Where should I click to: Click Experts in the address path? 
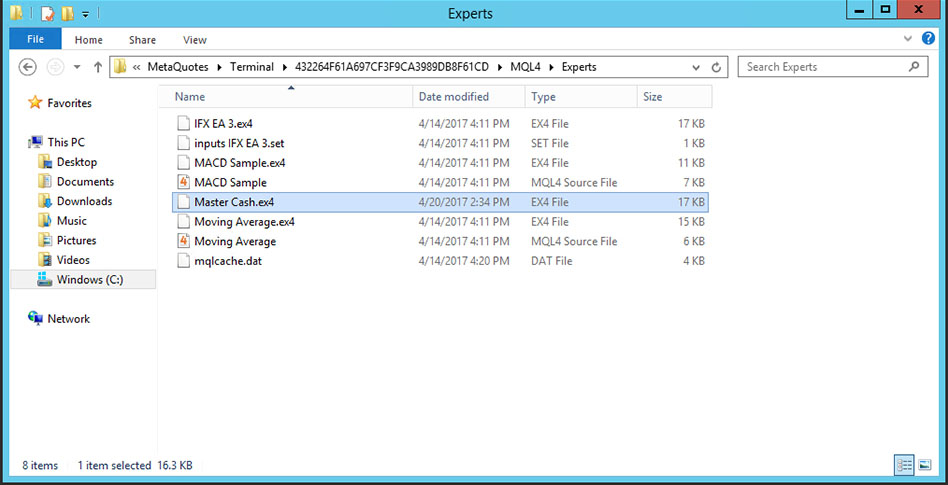579,67
